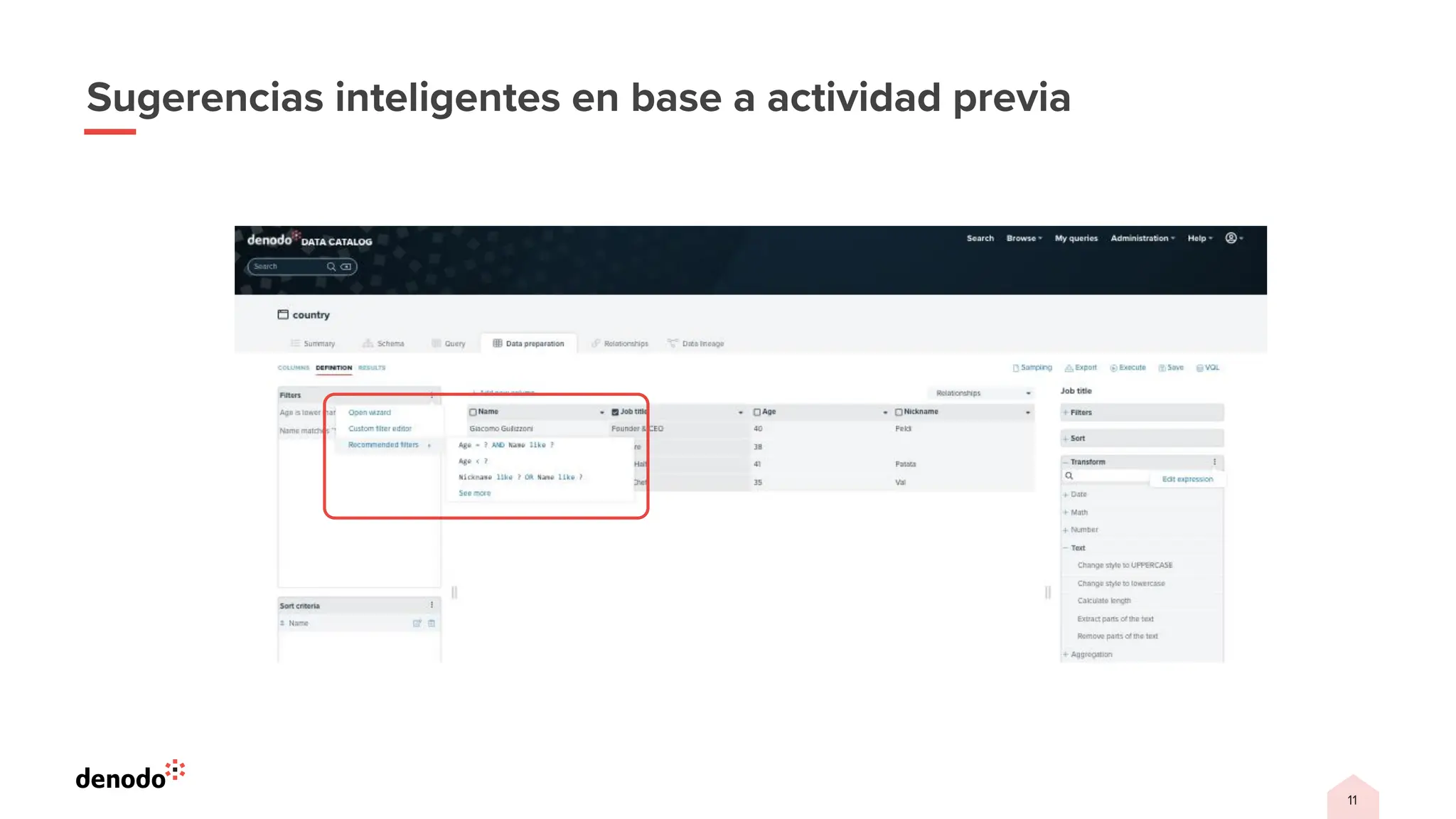Click the Export icon button
This screenshot has height=819, width=1456.
pos(1069,368)
